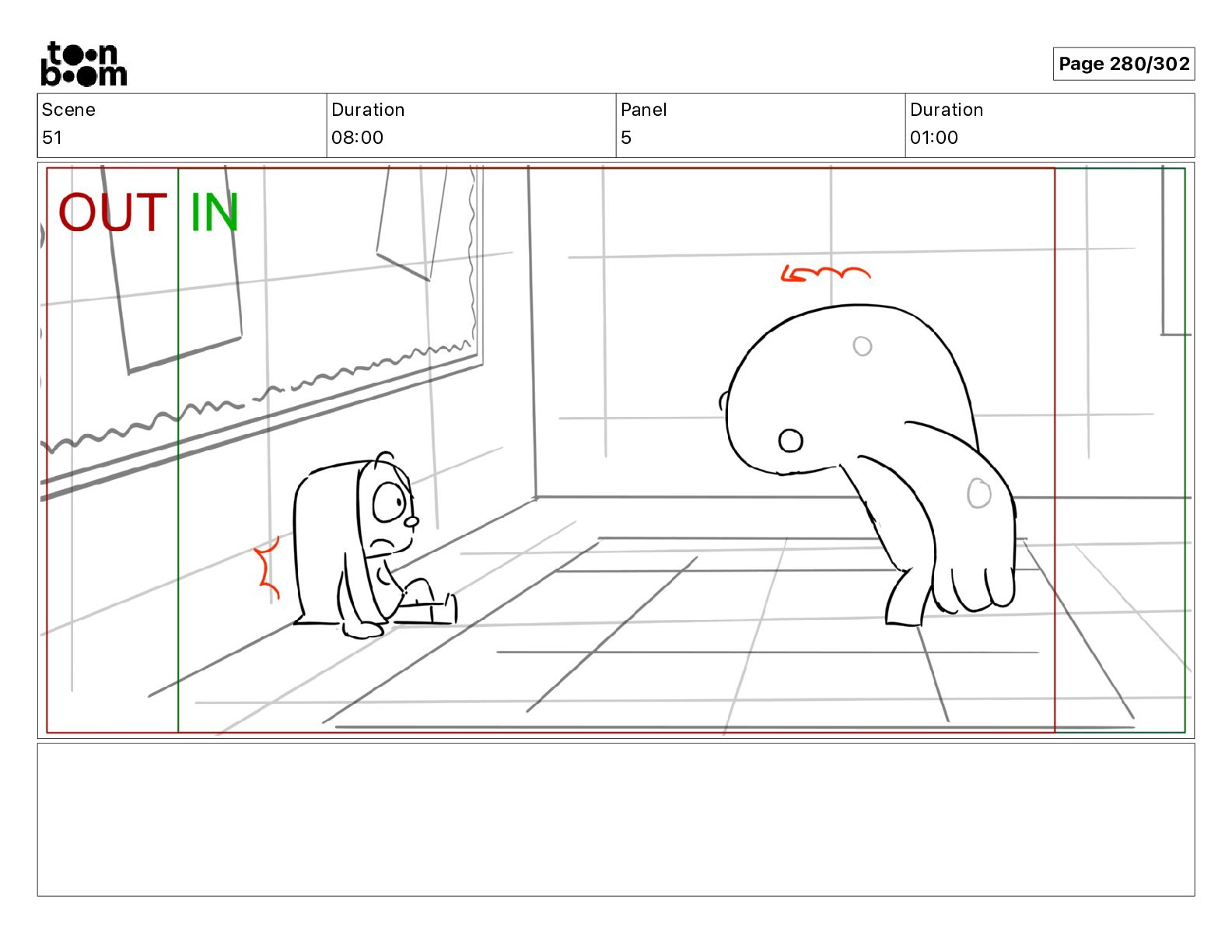Image resolution: width=1232 pixels, height=952 pixels.
Task: Click the red motion arrow above large creature
Action: click(x=825, y=274)
